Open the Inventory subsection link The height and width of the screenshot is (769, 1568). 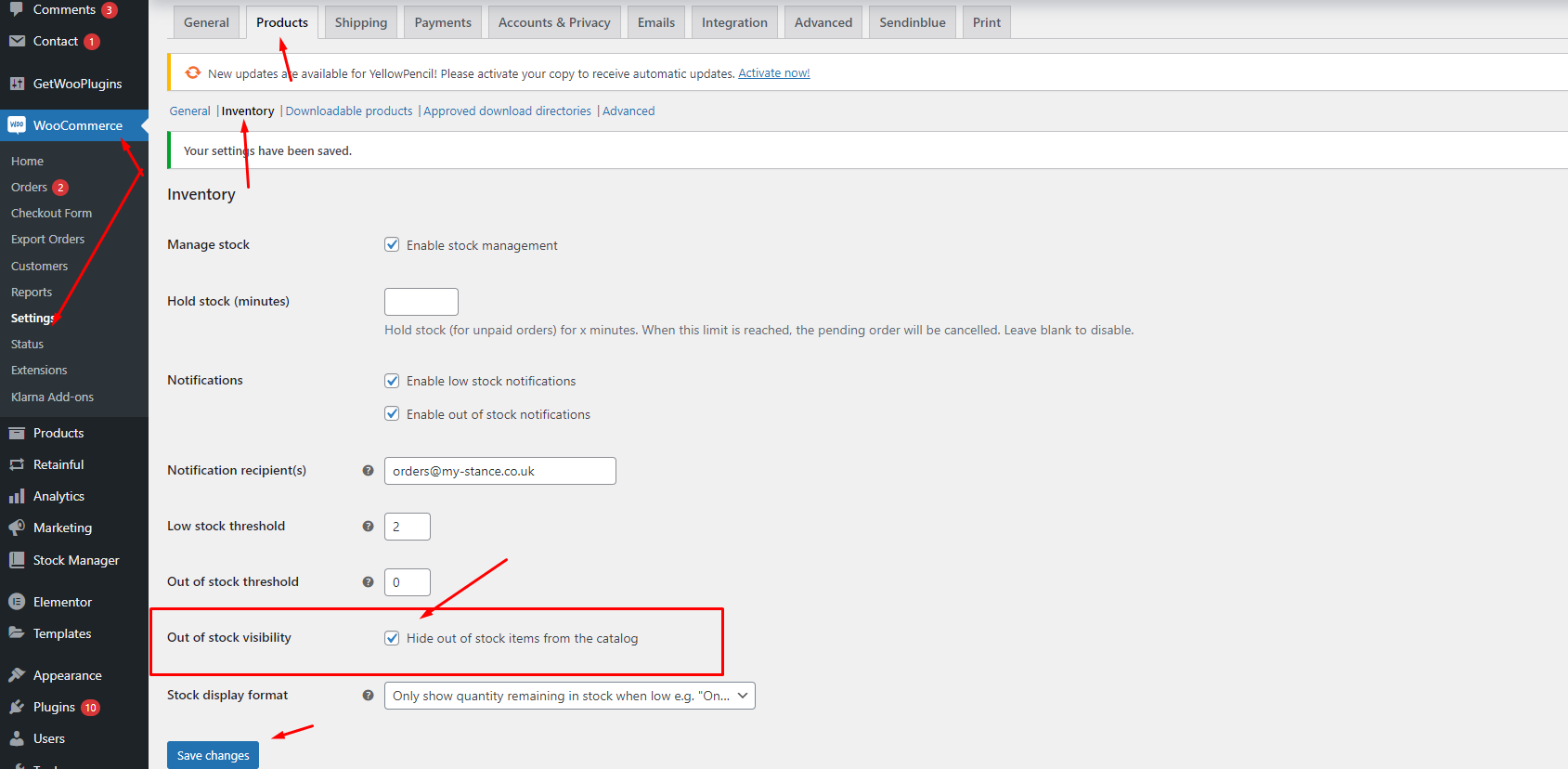(248, 111)
